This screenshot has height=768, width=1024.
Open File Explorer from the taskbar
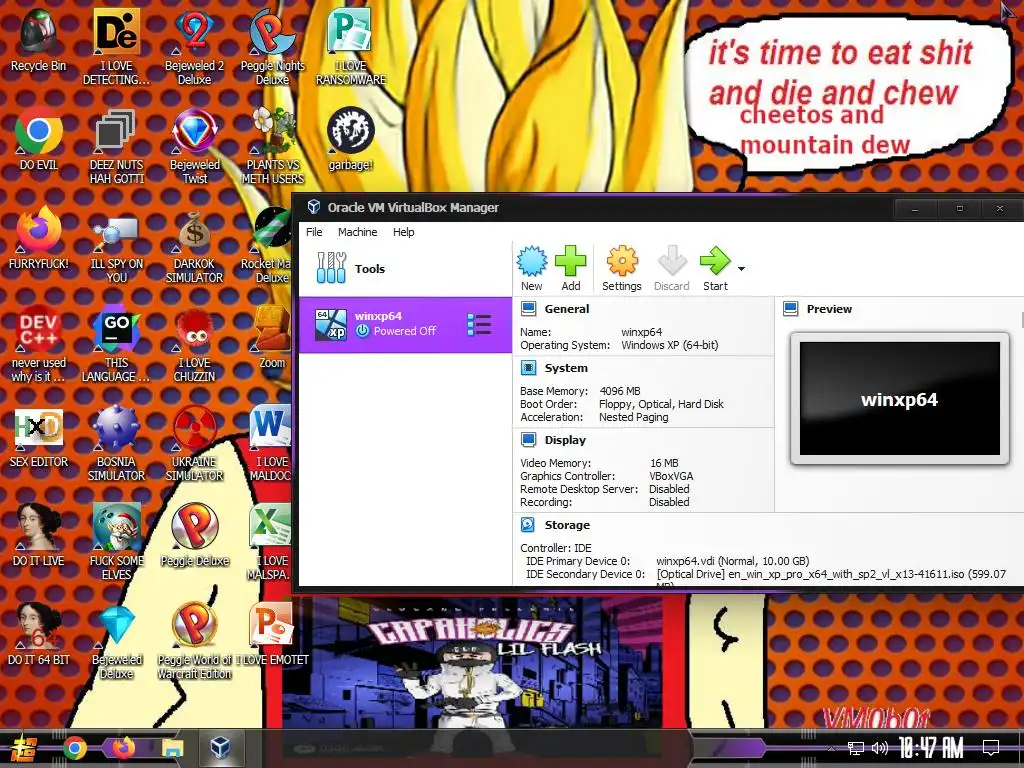(172, 748)
